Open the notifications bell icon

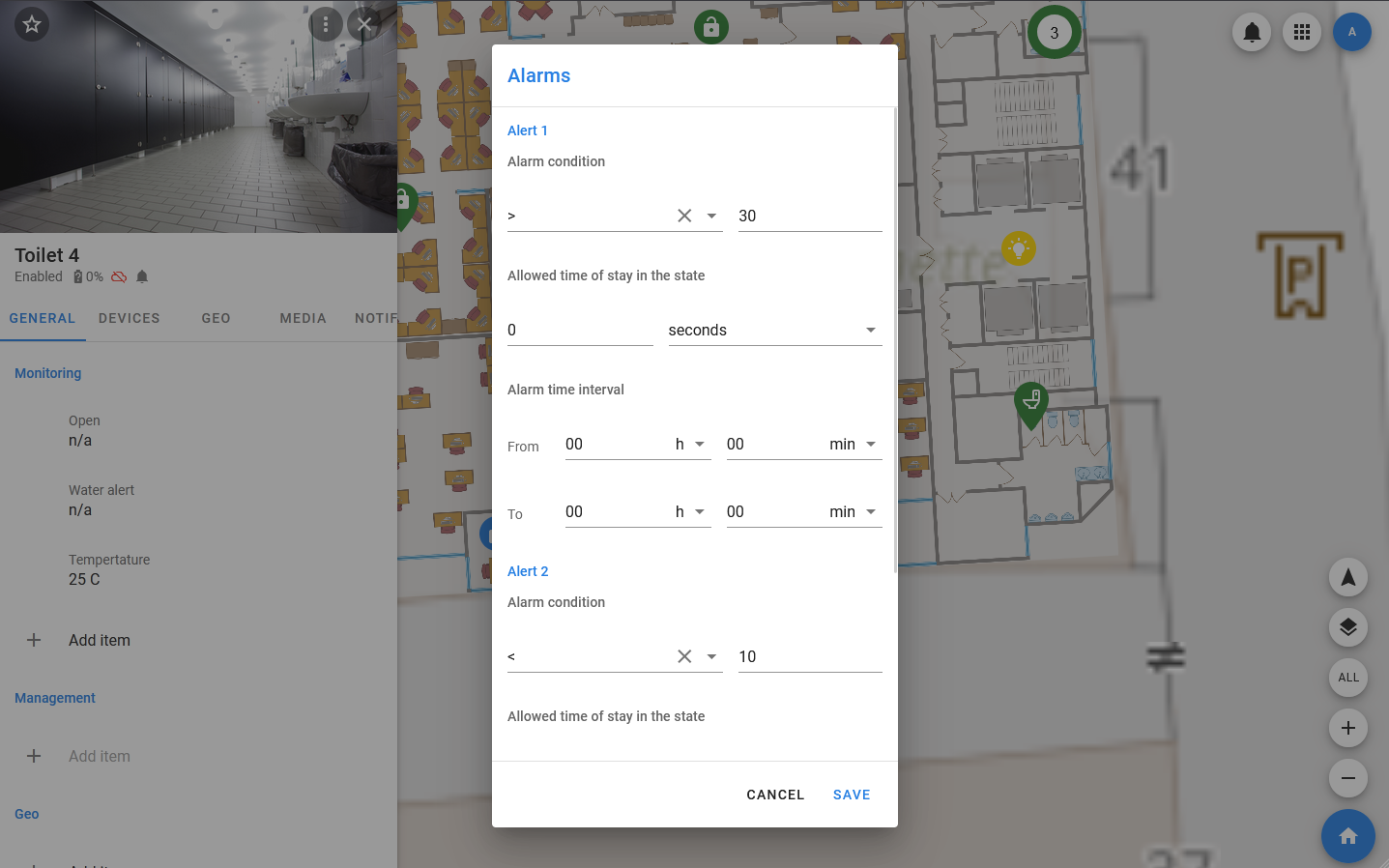click(1252, 33)
